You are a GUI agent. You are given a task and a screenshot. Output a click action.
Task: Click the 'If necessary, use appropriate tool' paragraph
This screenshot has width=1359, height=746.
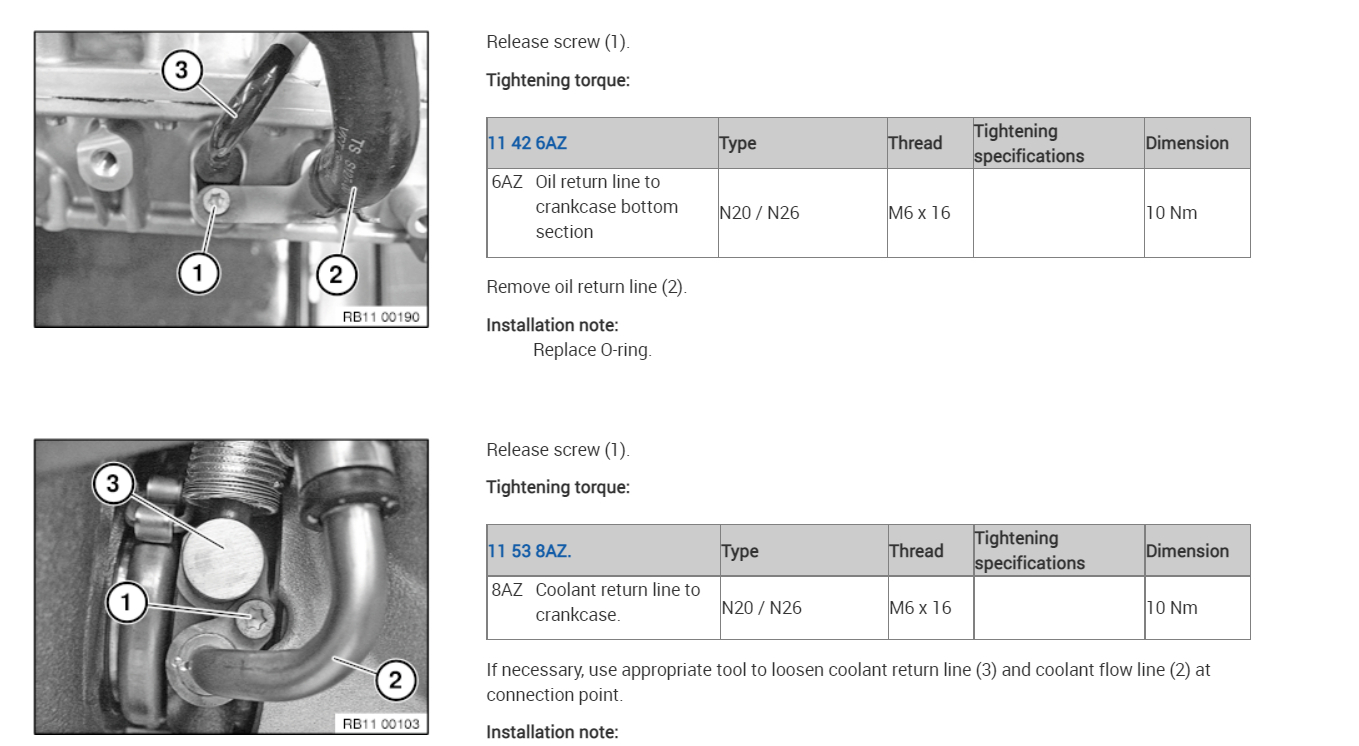[848, 682]
